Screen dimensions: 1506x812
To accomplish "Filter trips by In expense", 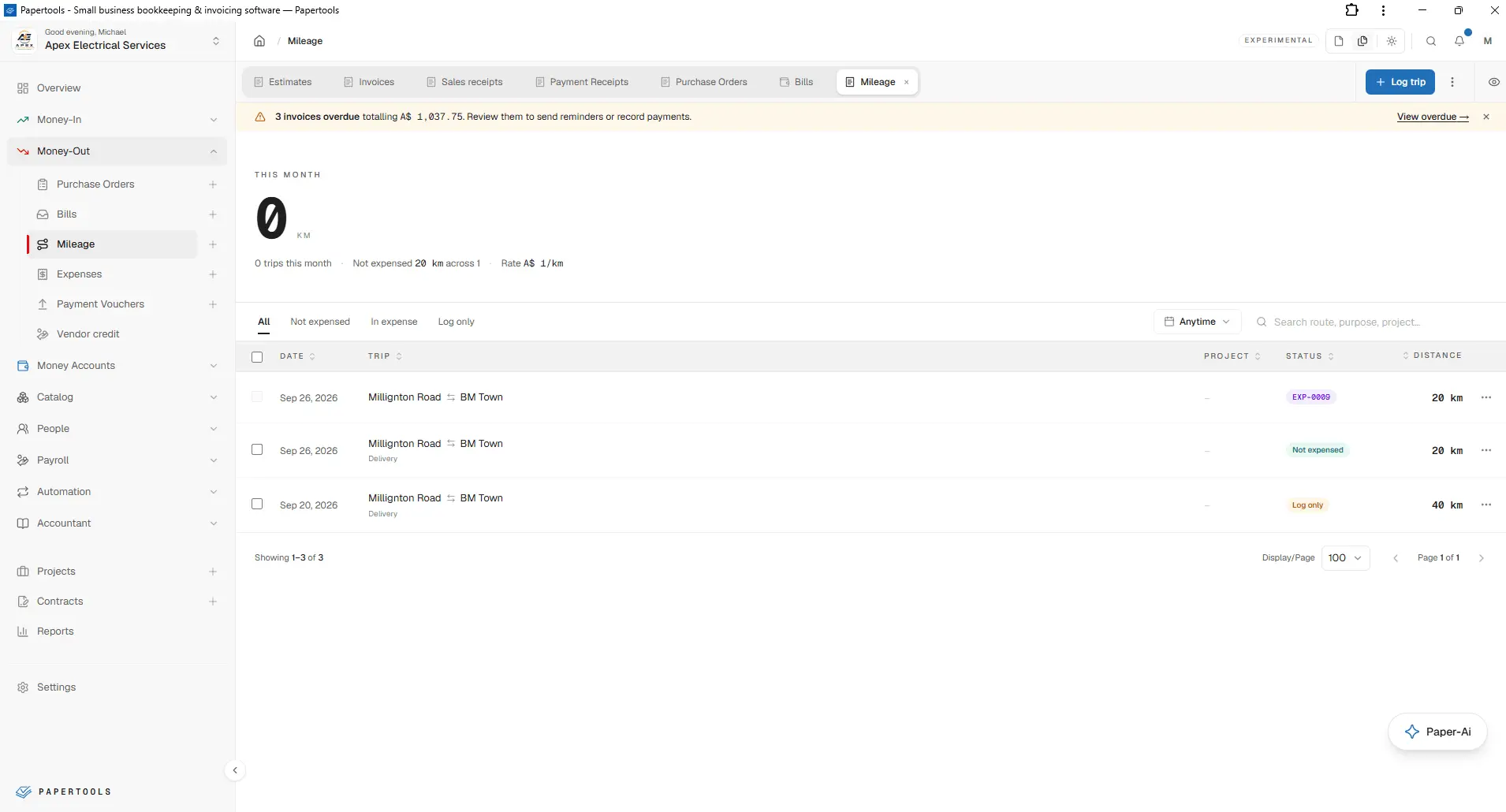I will (x=394, y=322).
